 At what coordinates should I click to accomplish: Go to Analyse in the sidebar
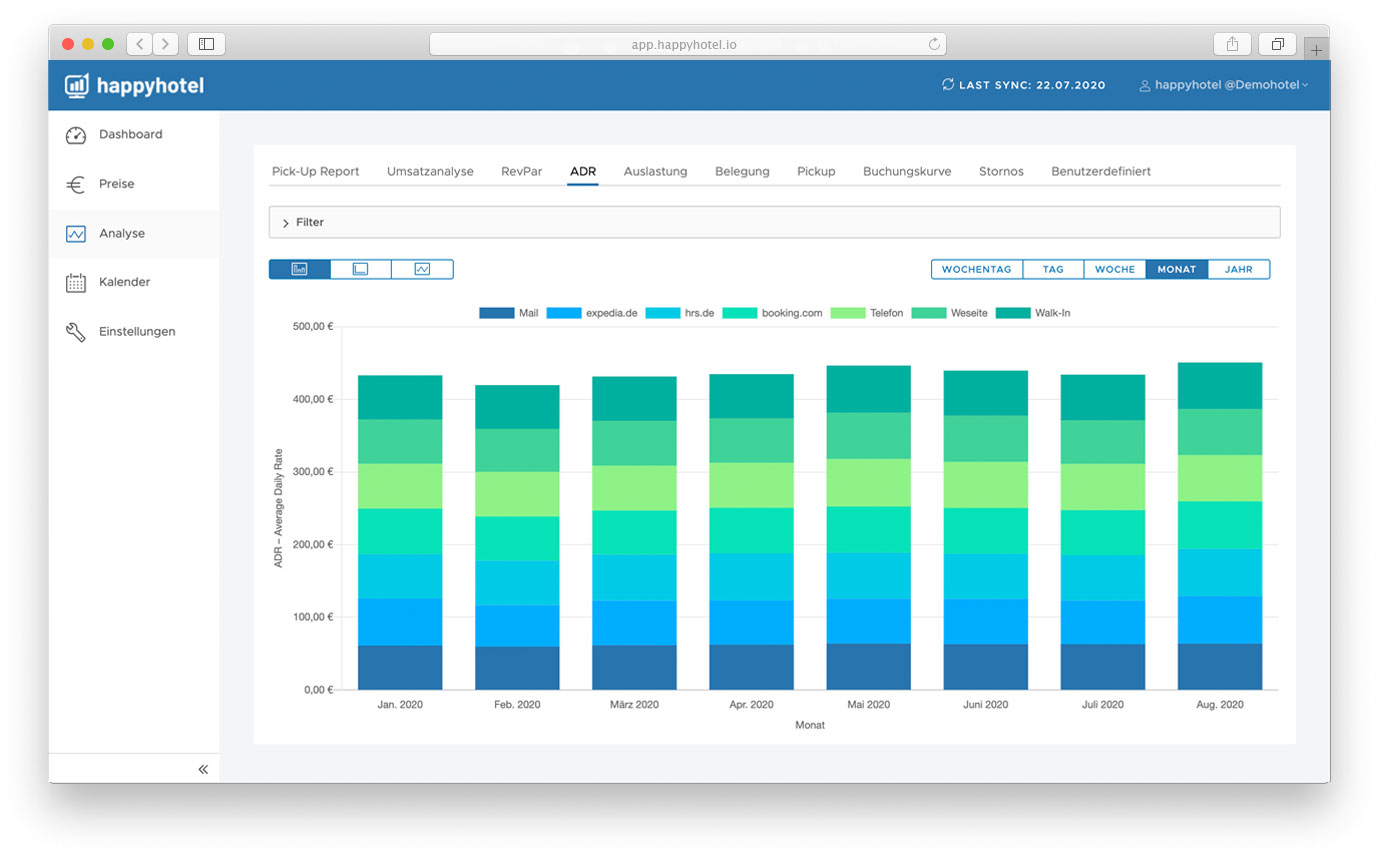point(134,234)
